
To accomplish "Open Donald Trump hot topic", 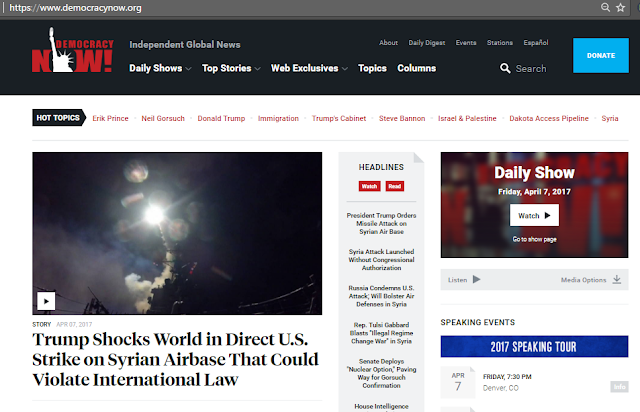I will coord(221,118).
